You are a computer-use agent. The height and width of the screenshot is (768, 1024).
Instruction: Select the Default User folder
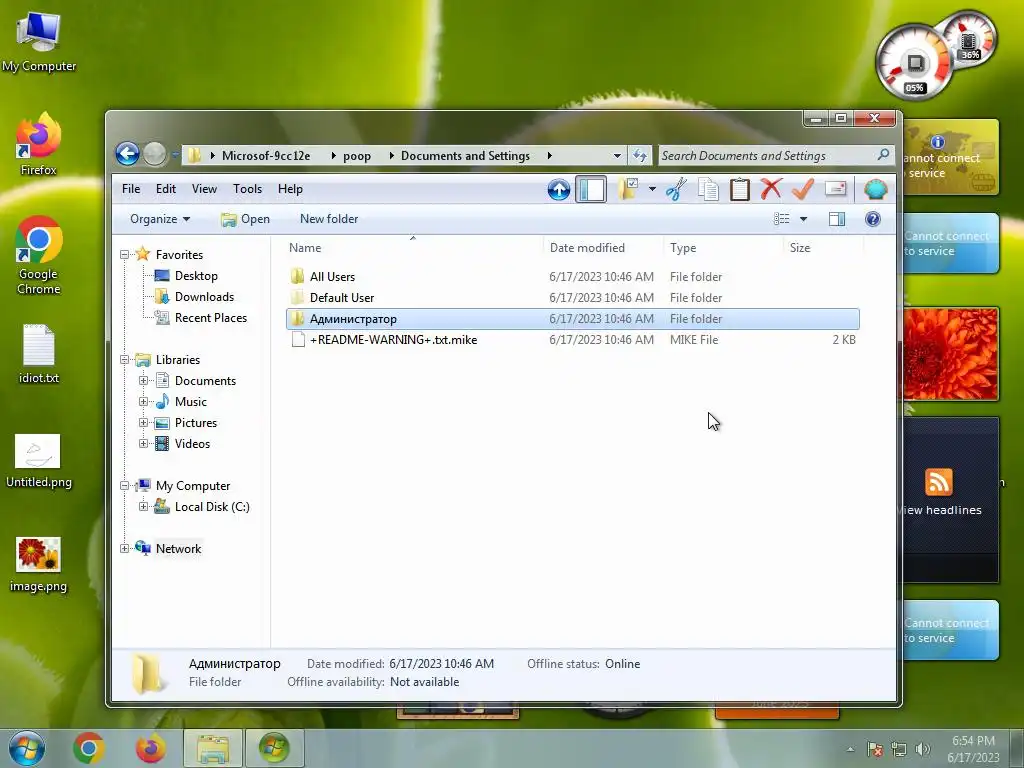click(x=573, y=297)
